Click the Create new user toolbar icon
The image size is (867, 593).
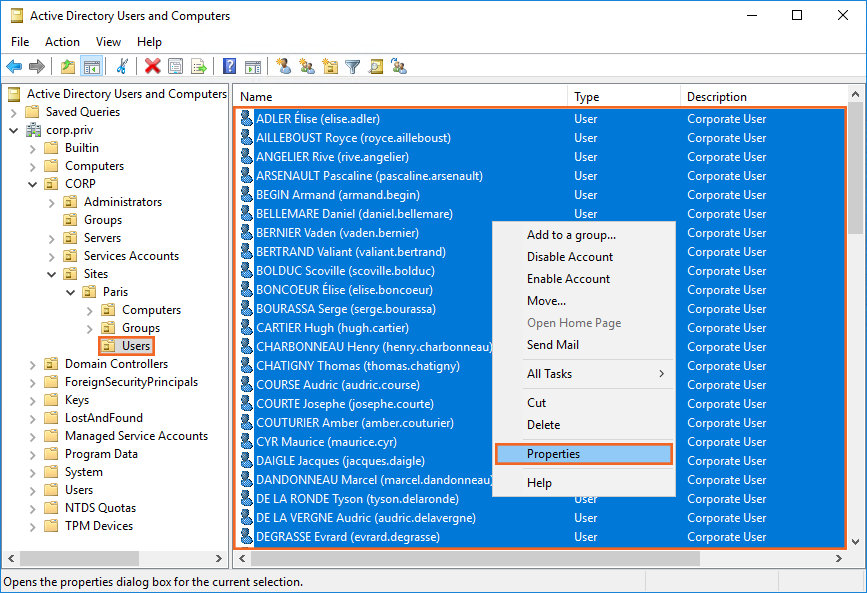(x=284, y=67)
